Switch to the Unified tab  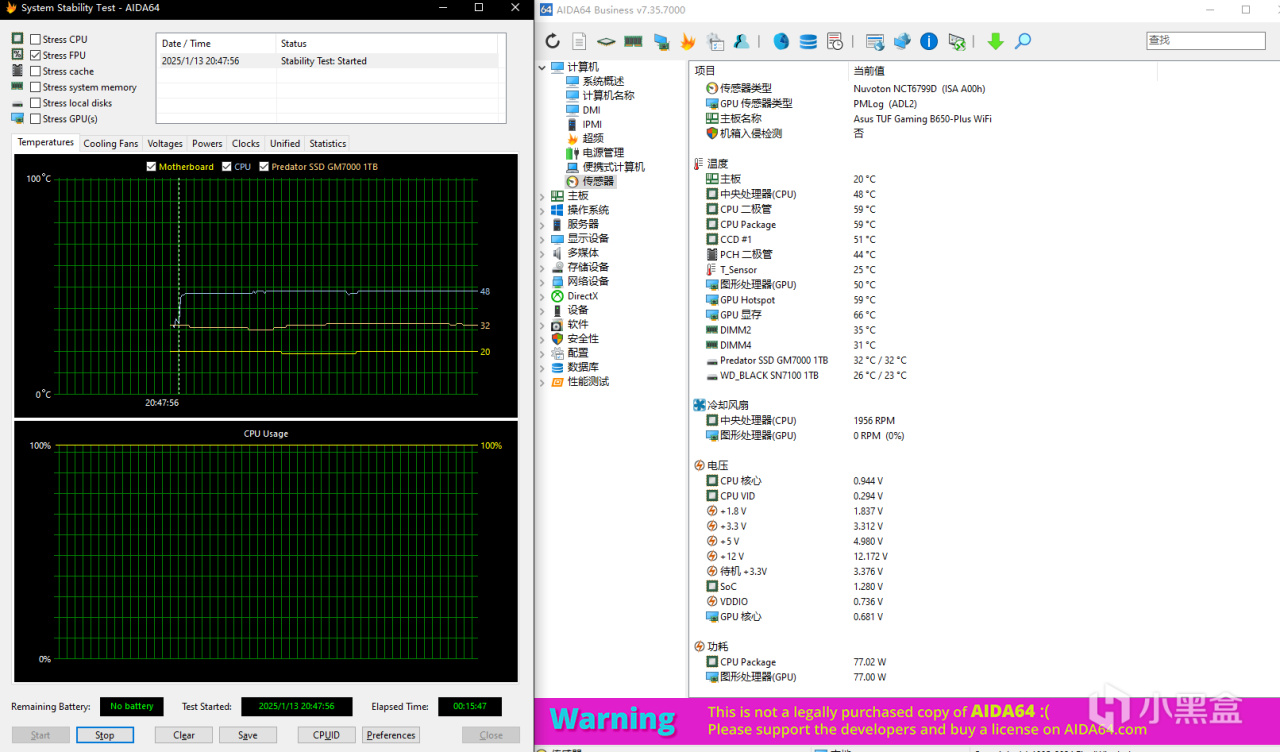pos(285,144)
